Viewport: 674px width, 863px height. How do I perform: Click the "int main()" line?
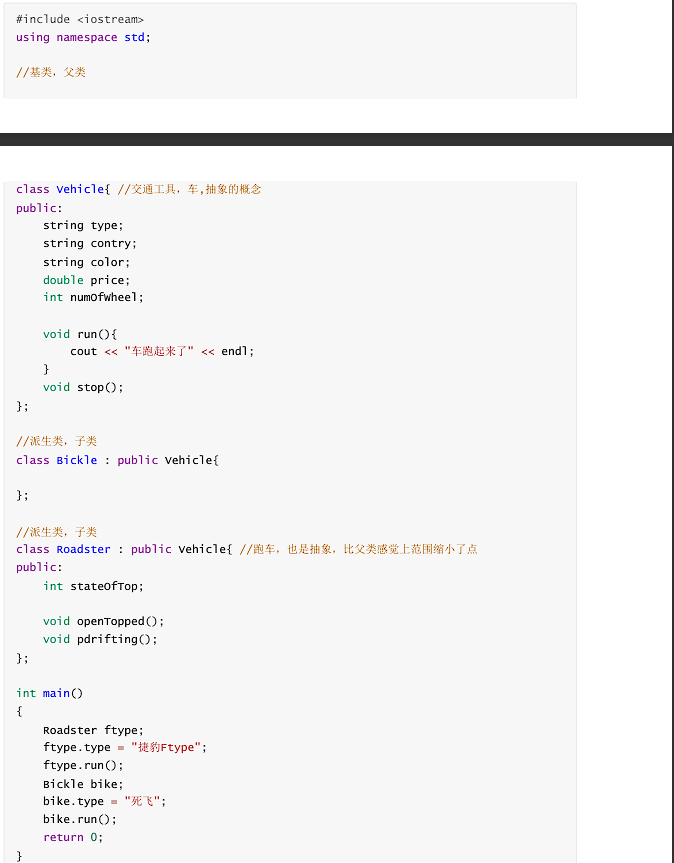tap(50, 693)
